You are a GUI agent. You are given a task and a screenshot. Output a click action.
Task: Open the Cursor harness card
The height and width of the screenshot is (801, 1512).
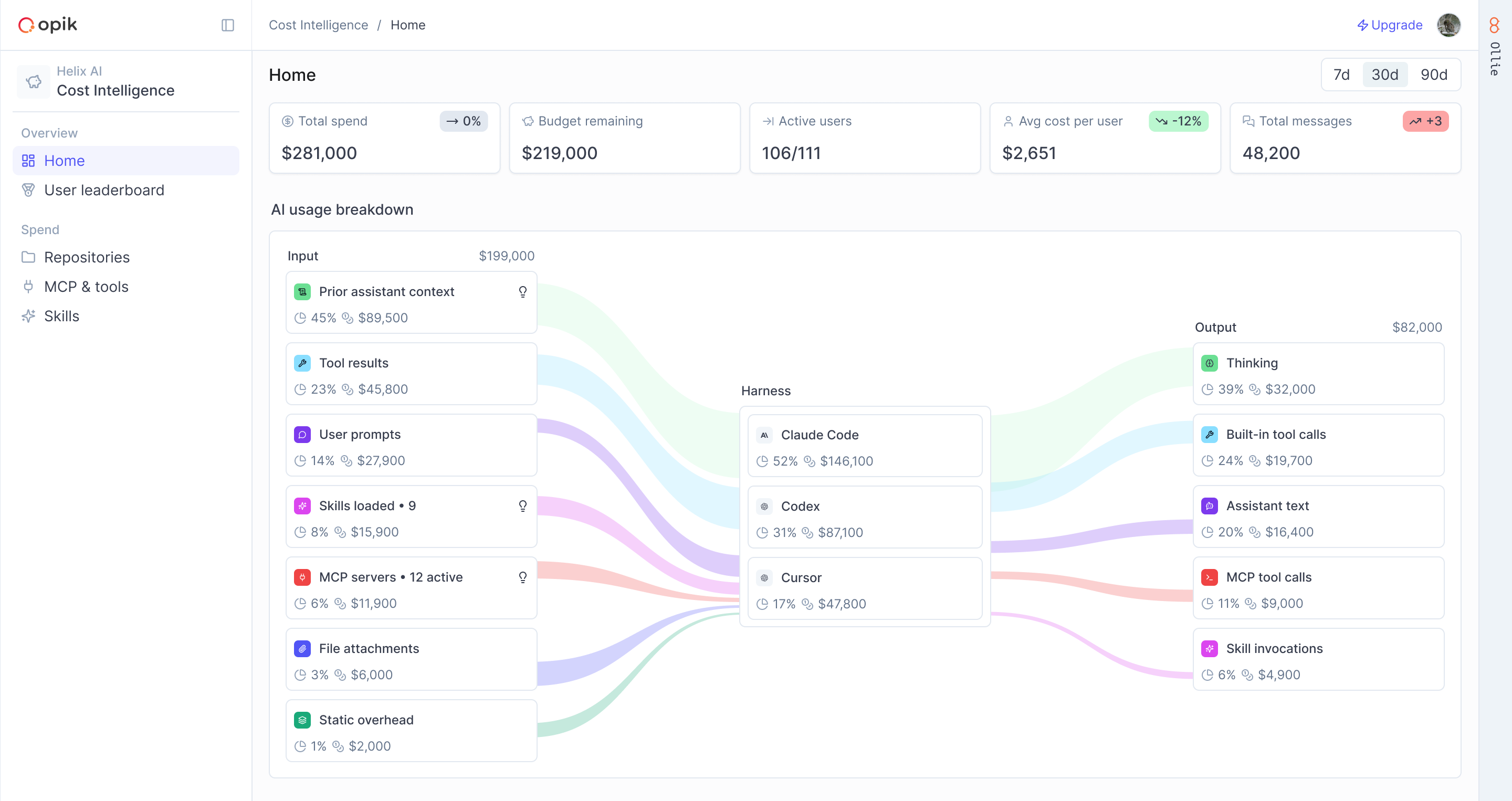click(865, 588)
